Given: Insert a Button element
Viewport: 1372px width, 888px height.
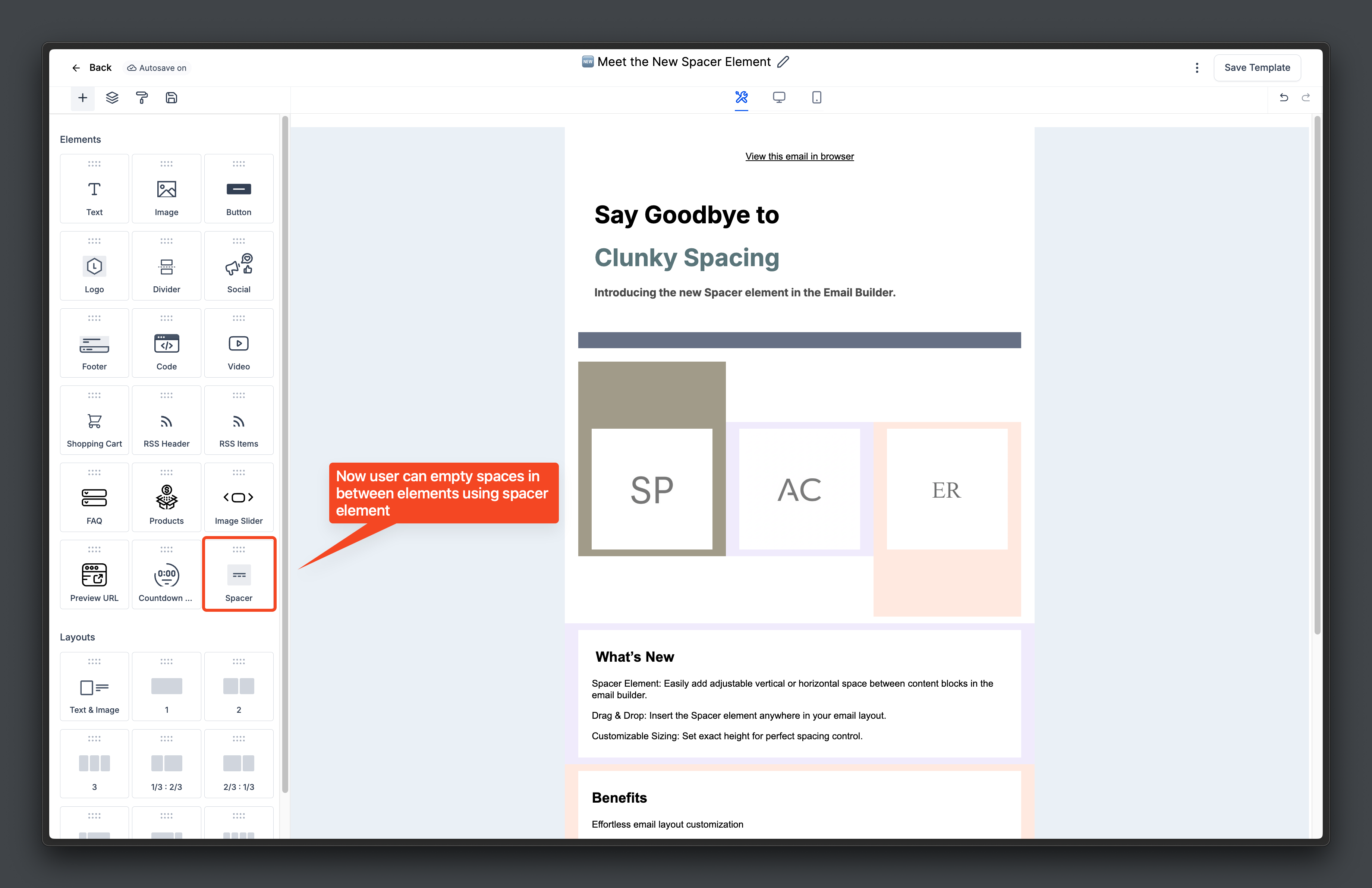Looking at the screenshot, I should (239, 188).
